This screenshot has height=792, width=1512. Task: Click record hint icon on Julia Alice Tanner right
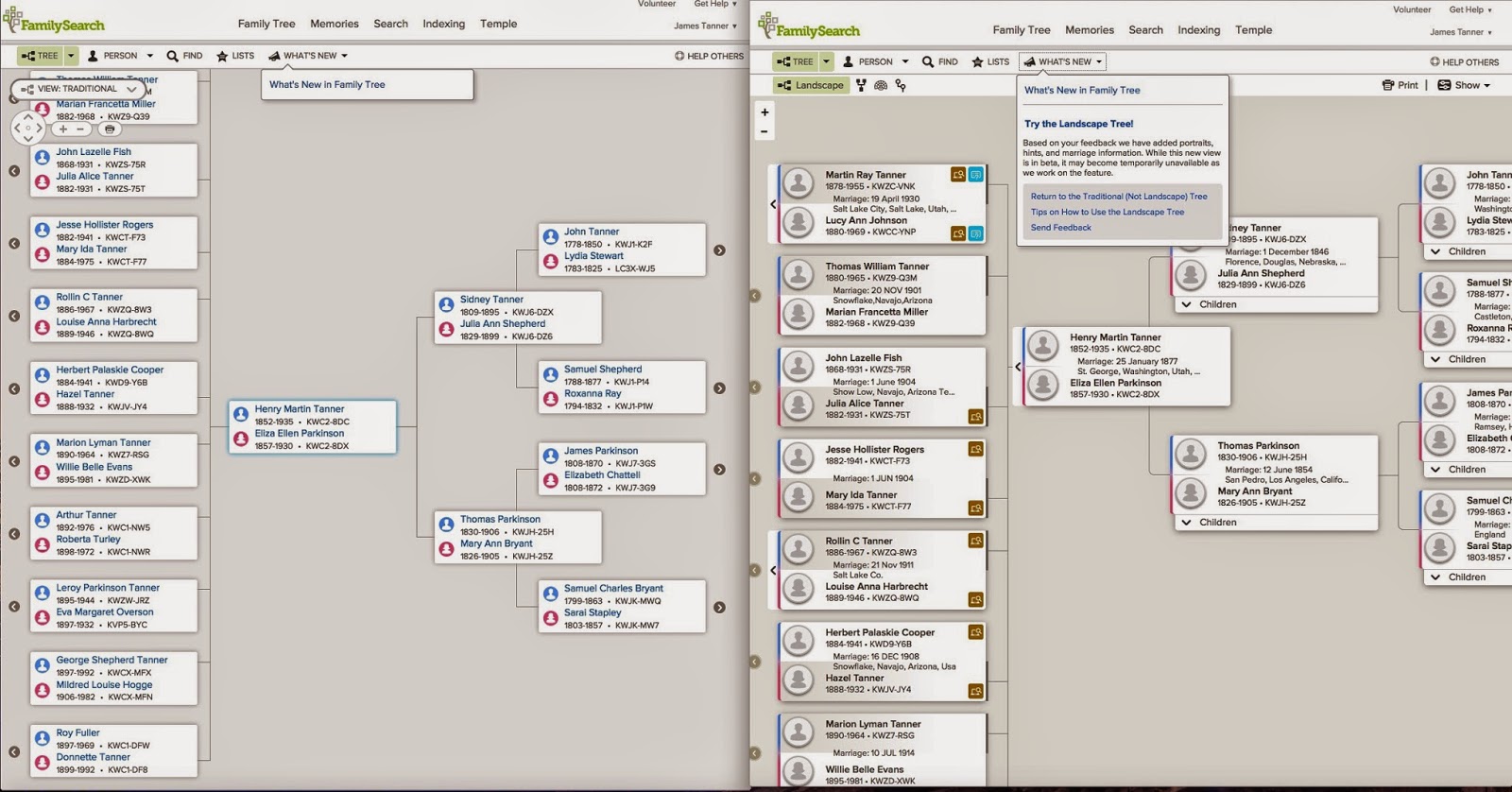[975, 417]
